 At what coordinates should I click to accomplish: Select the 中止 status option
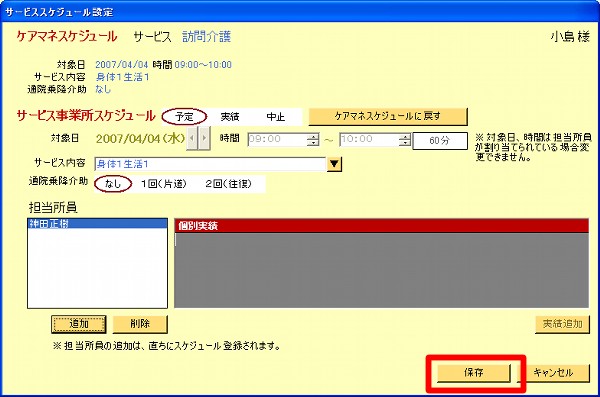[276, 117]
